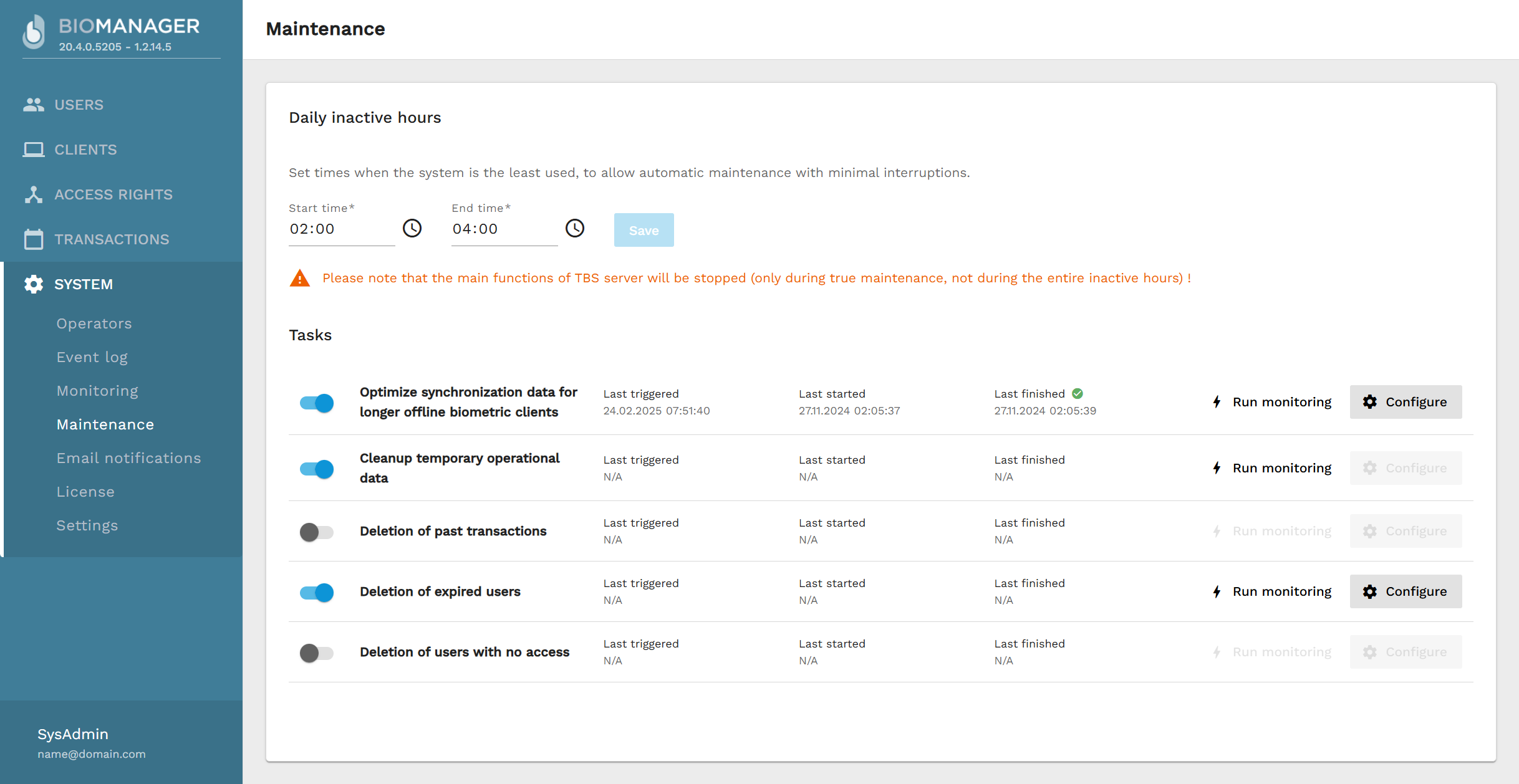Viewport: 1519px width, 784px height.
Task: Open the Event log submenu item
Action: (x=92, y=357)
